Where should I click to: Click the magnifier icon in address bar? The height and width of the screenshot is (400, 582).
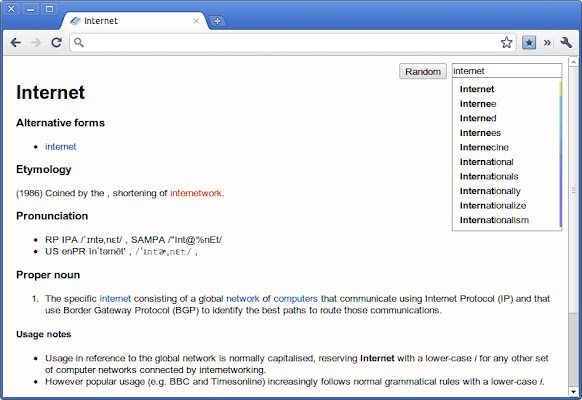[79, 43]
